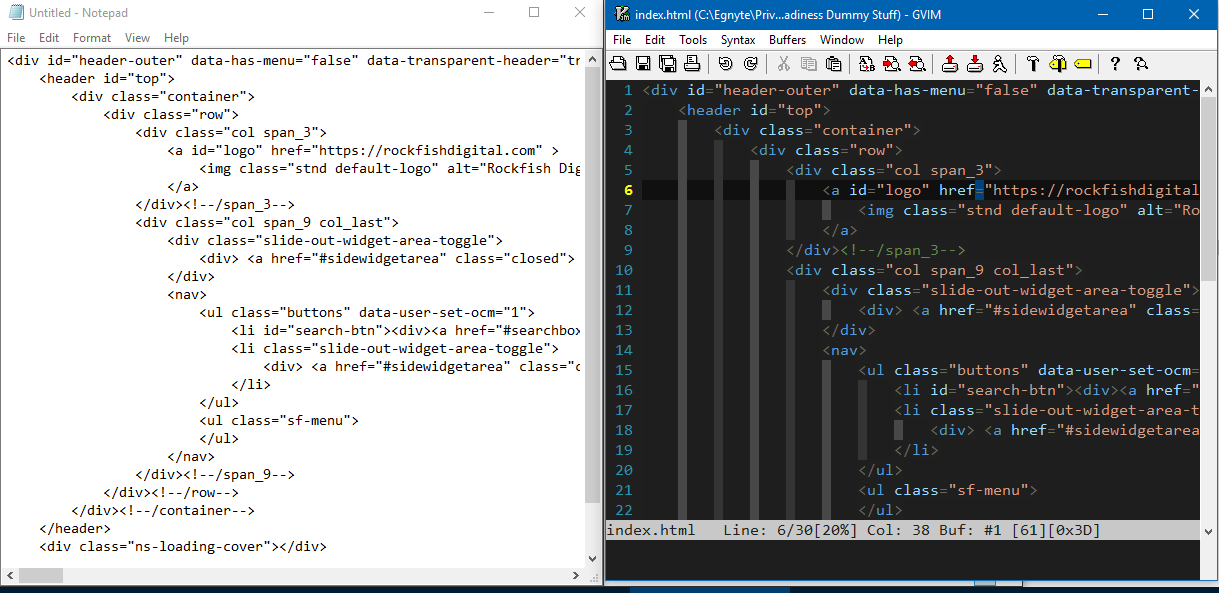Click the Load Session icon in GVIM
1219x593 pixels.
(x=950, y=64)
